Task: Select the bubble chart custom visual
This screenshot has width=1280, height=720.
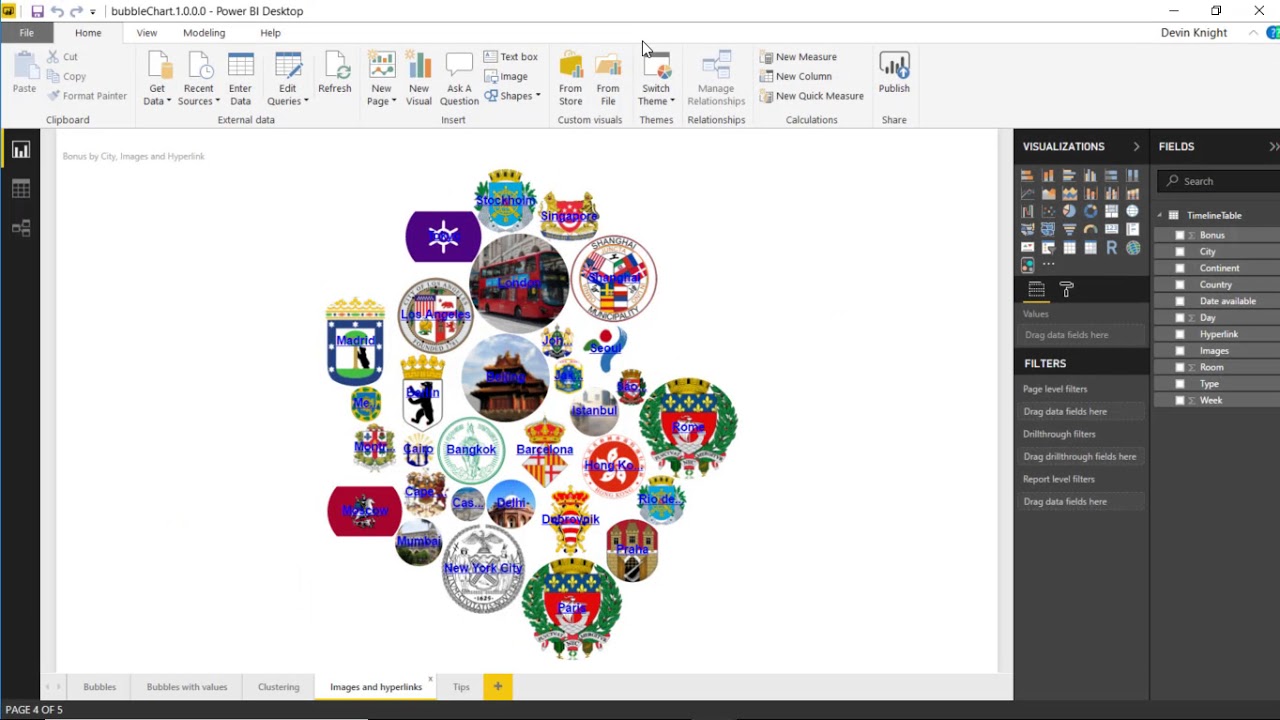Action: click(1027, 265)
